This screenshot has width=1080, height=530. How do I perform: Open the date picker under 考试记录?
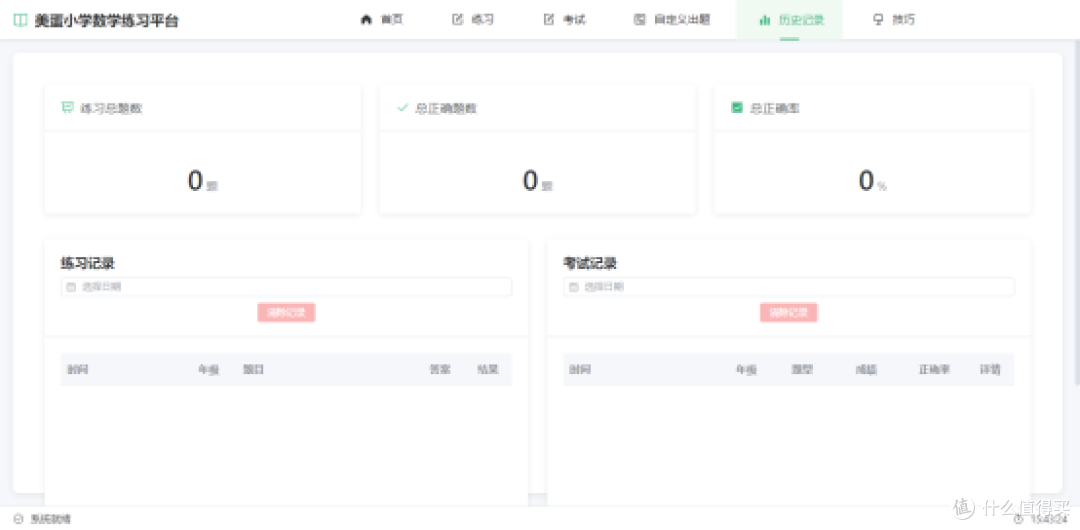[x=789, y=287]
